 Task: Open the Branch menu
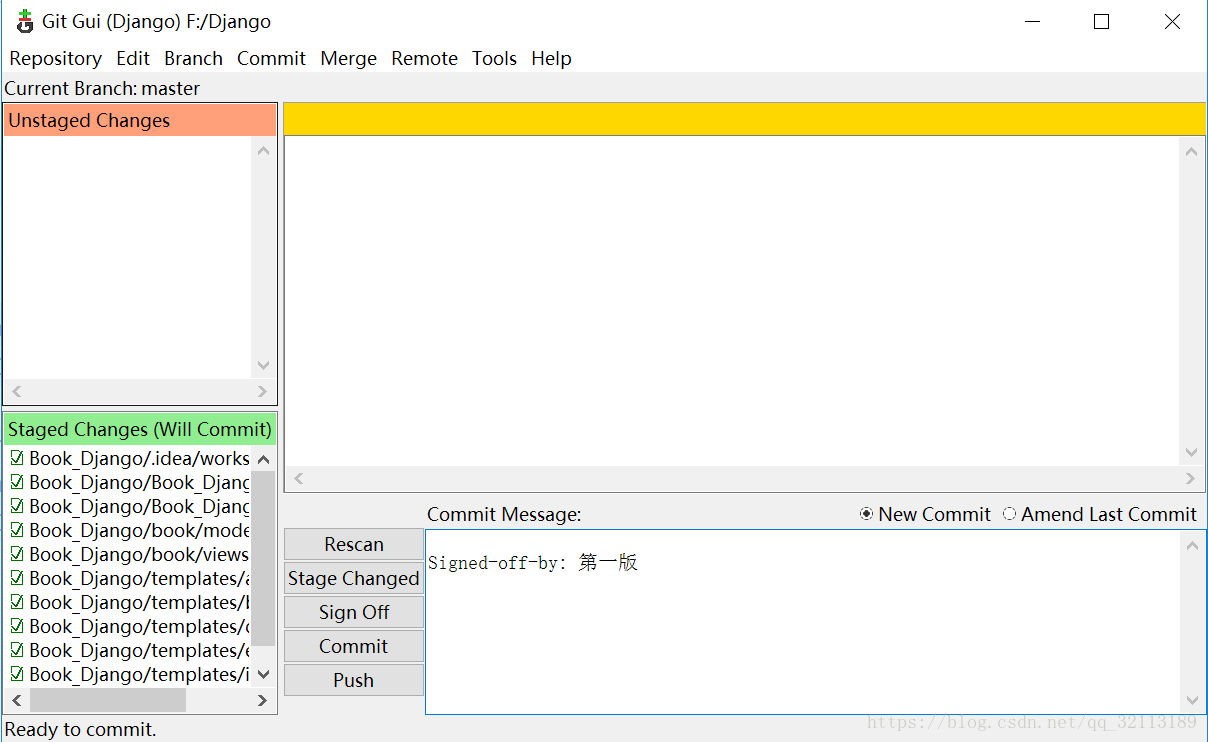(193, 58)
